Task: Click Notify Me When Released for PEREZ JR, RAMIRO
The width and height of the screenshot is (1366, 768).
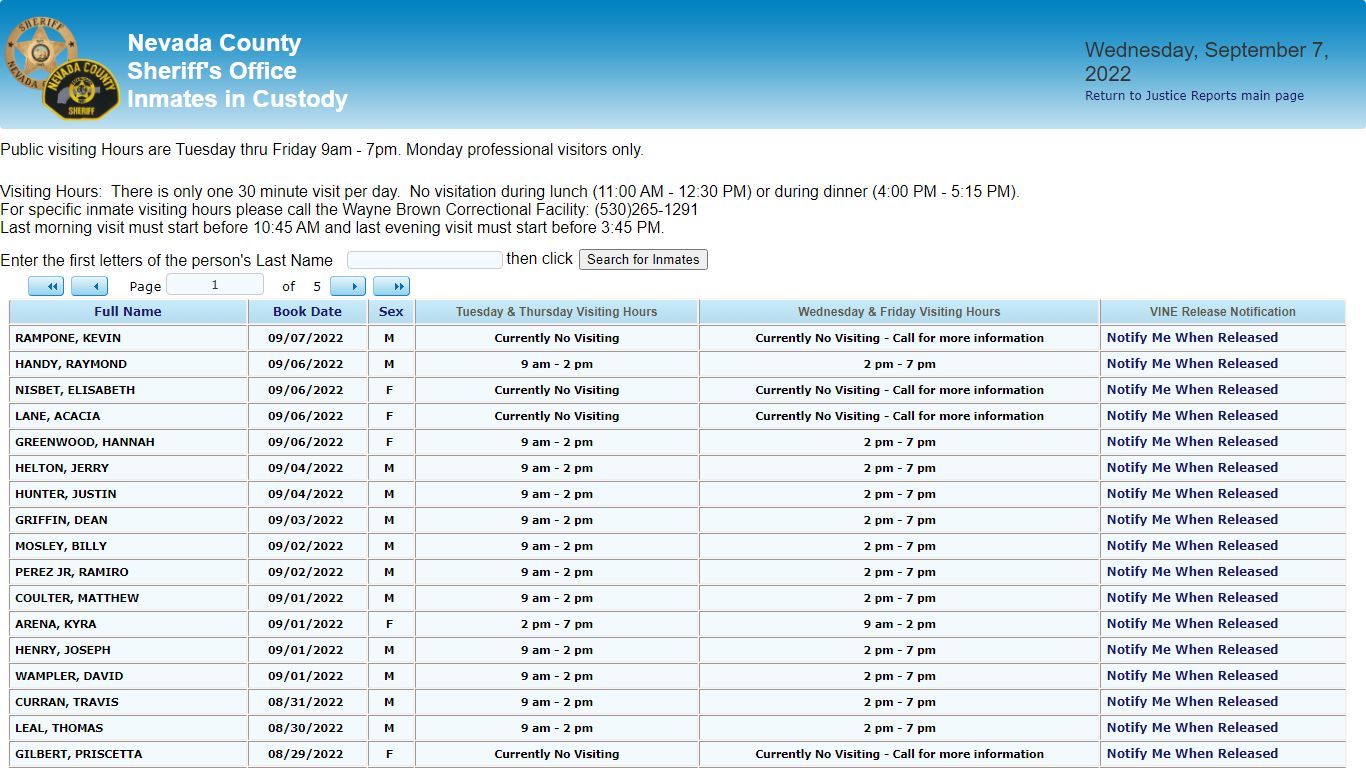Action: point(1192,572)
